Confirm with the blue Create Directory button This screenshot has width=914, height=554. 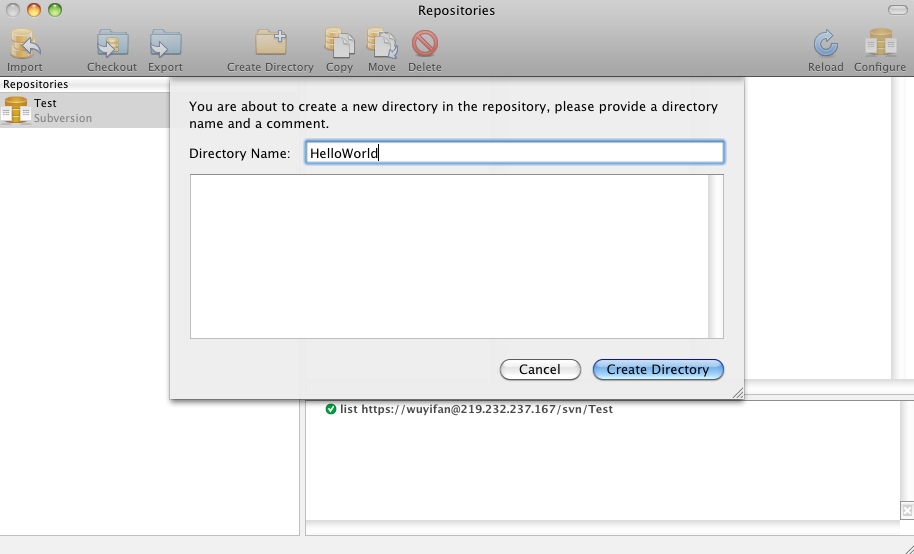coord(658,370)
